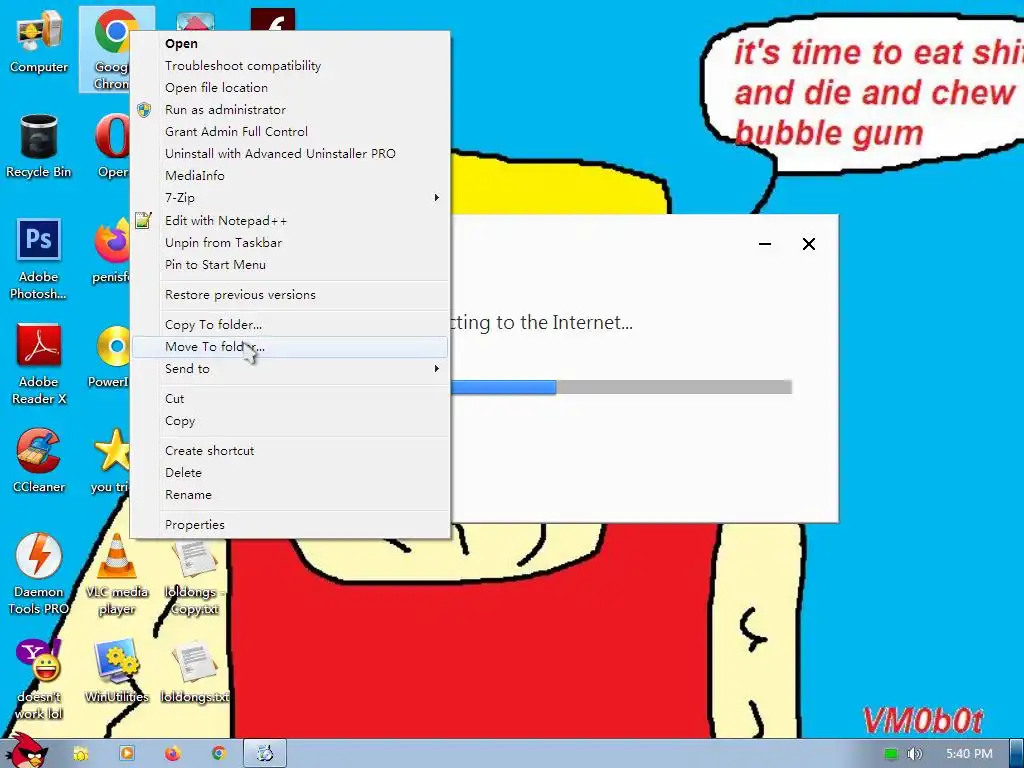Screen dimensions: 1024x768
Task: Choose Restore previous versions
Action: (290, 295)
